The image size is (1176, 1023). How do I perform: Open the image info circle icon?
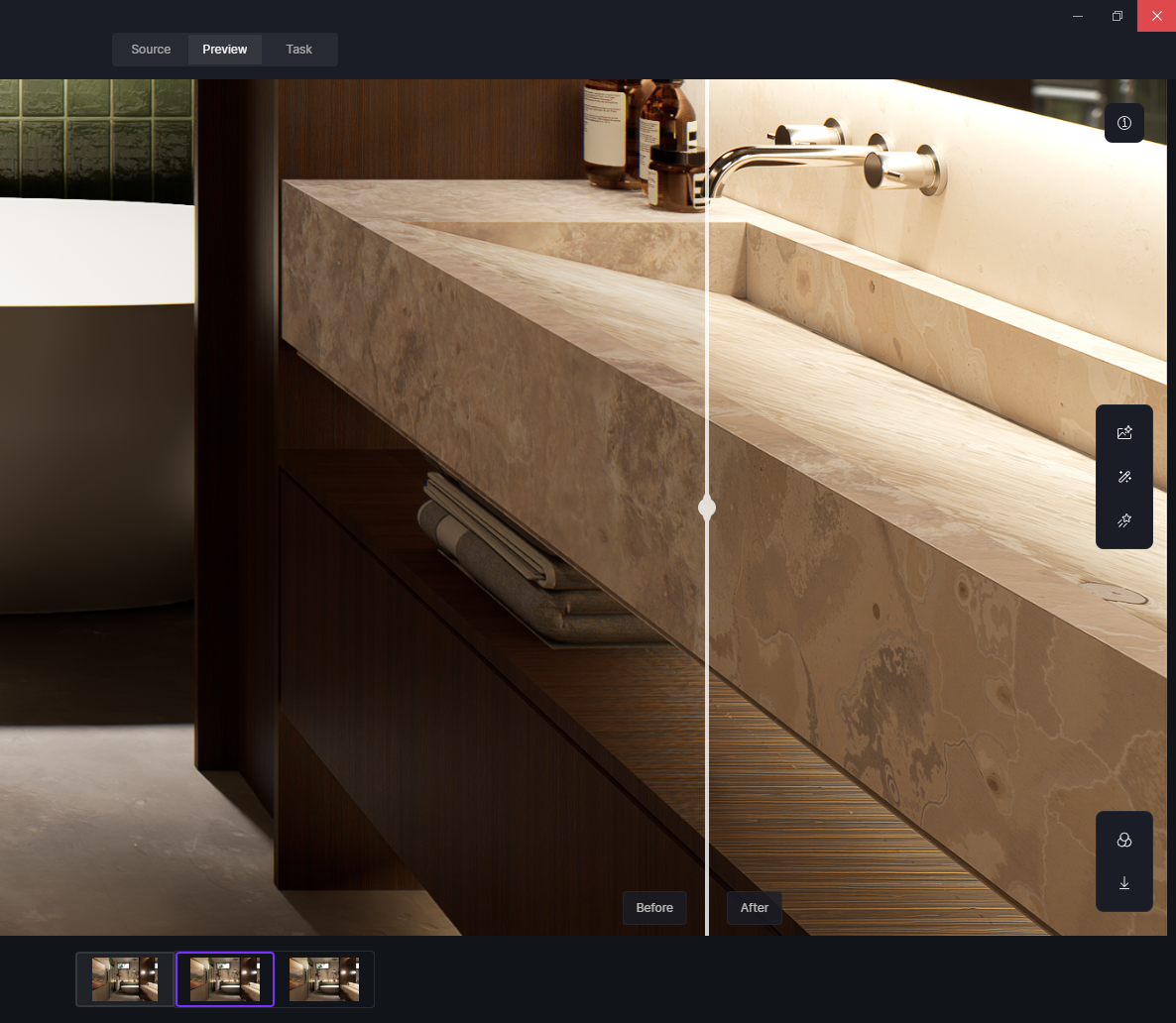click(x=1124, y=123)
